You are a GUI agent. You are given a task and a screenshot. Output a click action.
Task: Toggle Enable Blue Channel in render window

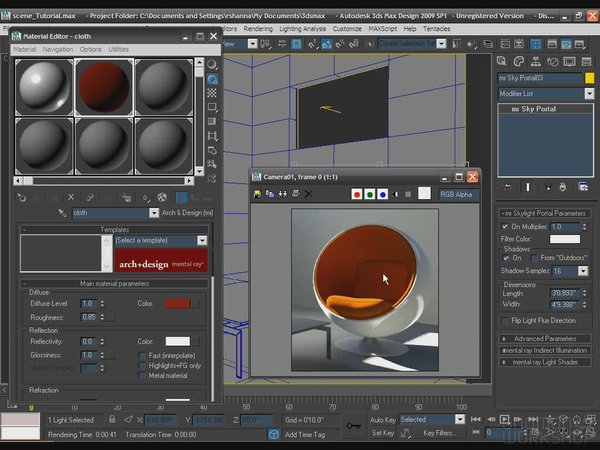click(382, 194)
